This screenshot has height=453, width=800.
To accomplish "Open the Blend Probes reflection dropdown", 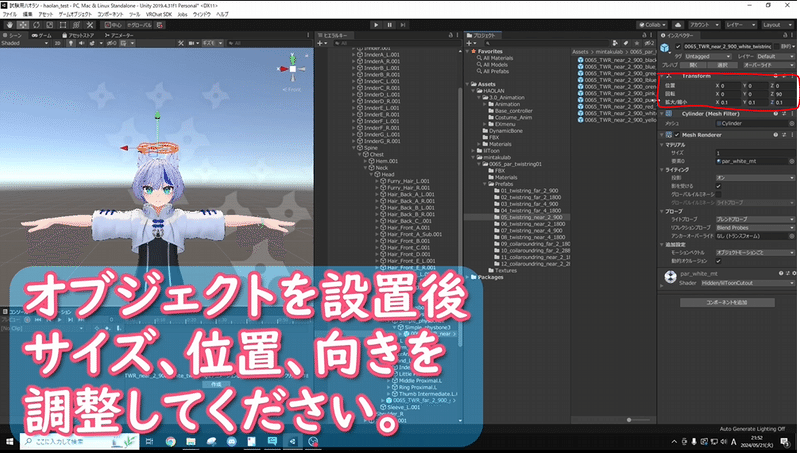I will tap(755, 228).
